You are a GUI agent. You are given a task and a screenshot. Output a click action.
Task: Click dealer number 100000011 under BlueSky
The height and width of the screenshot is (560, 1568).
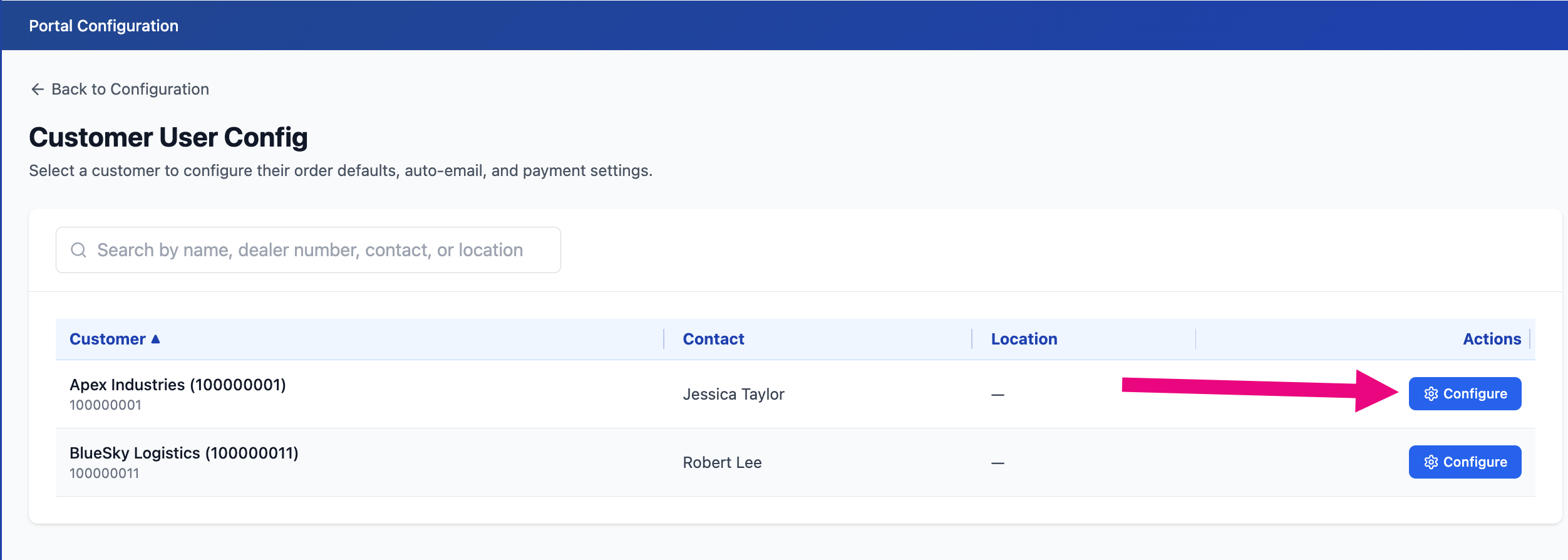click(105, 474)
